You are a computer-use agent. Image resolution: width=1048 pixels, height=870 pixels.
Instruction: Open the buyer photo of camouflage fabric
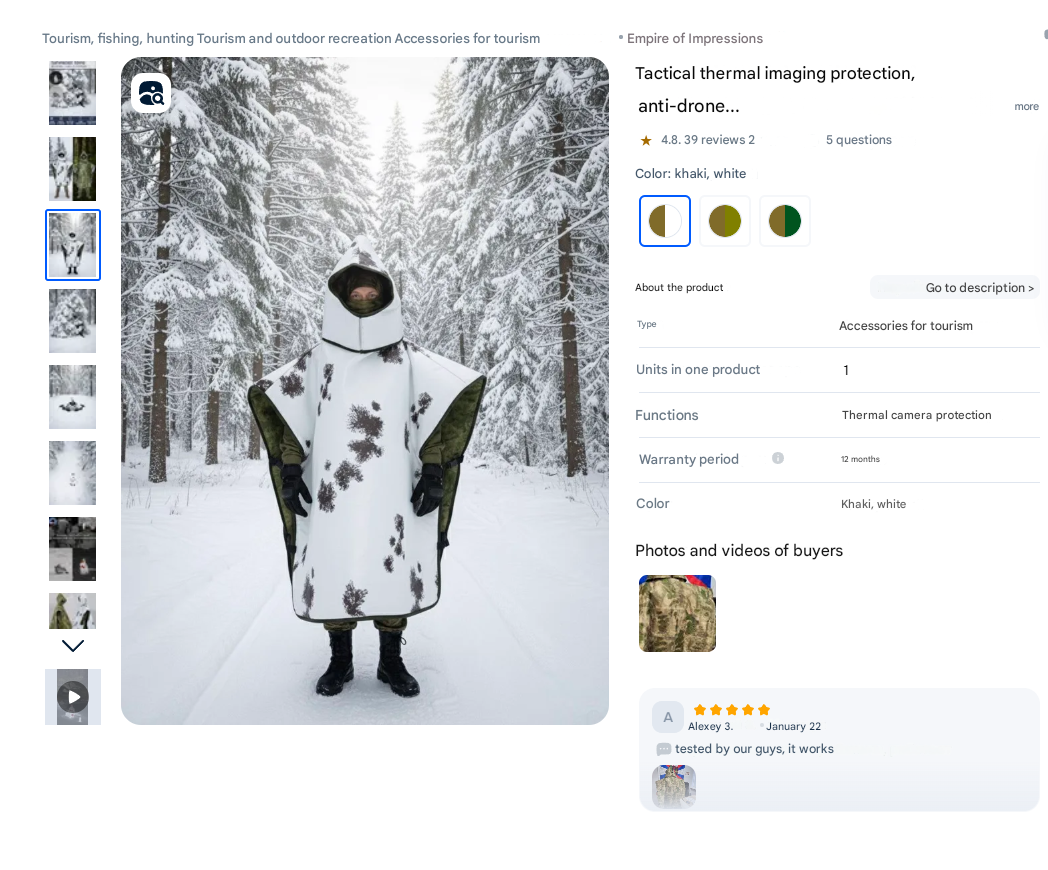coord(678,613)
